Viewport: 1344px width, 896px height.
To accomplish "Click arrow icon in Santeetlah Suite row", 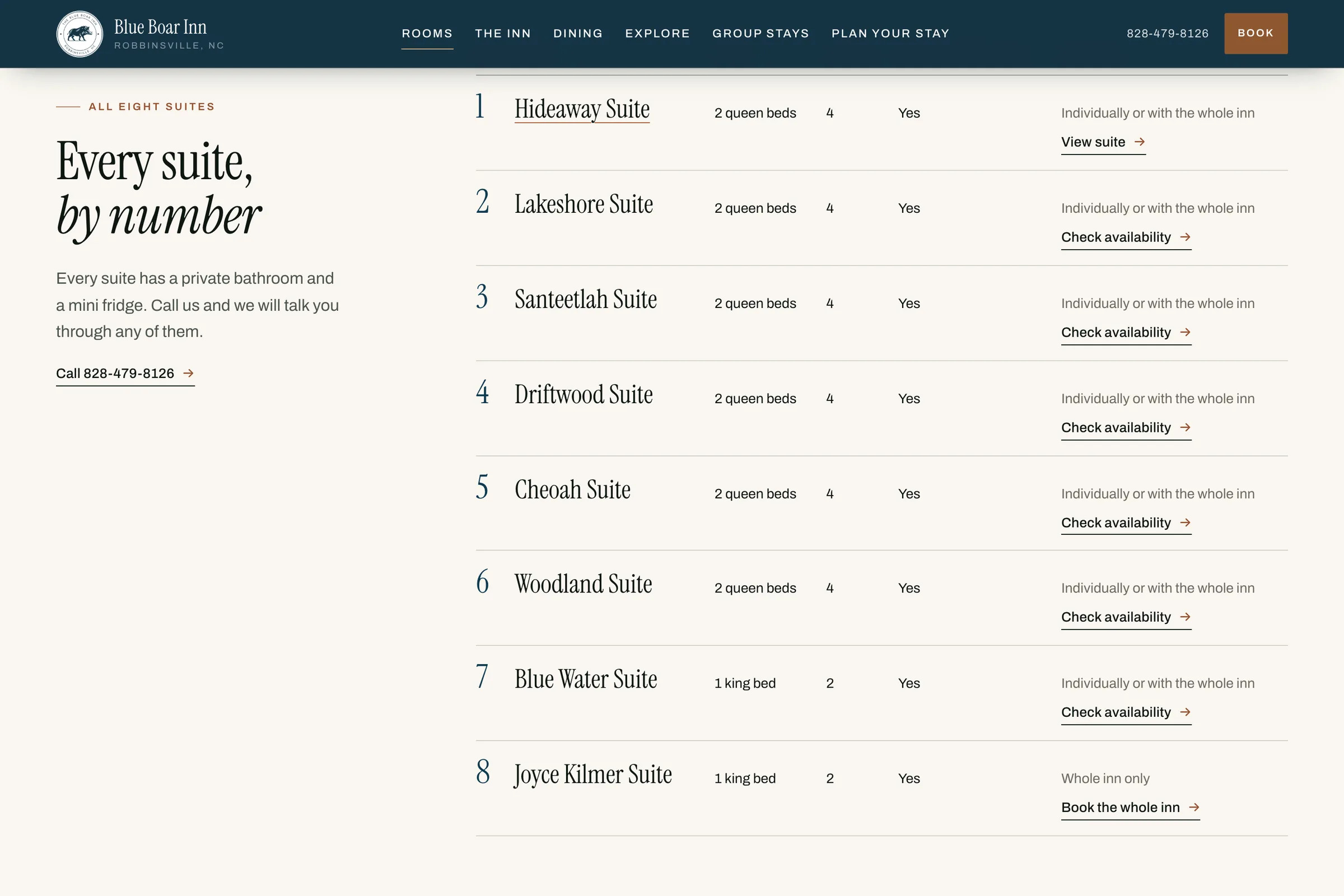I will (1185, 332).
